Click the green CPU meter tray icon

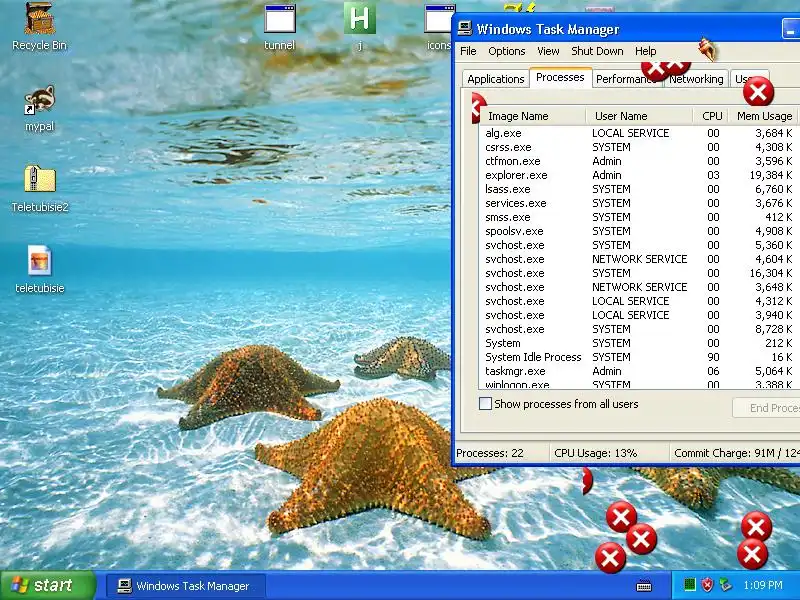click(x=690, y=585)
